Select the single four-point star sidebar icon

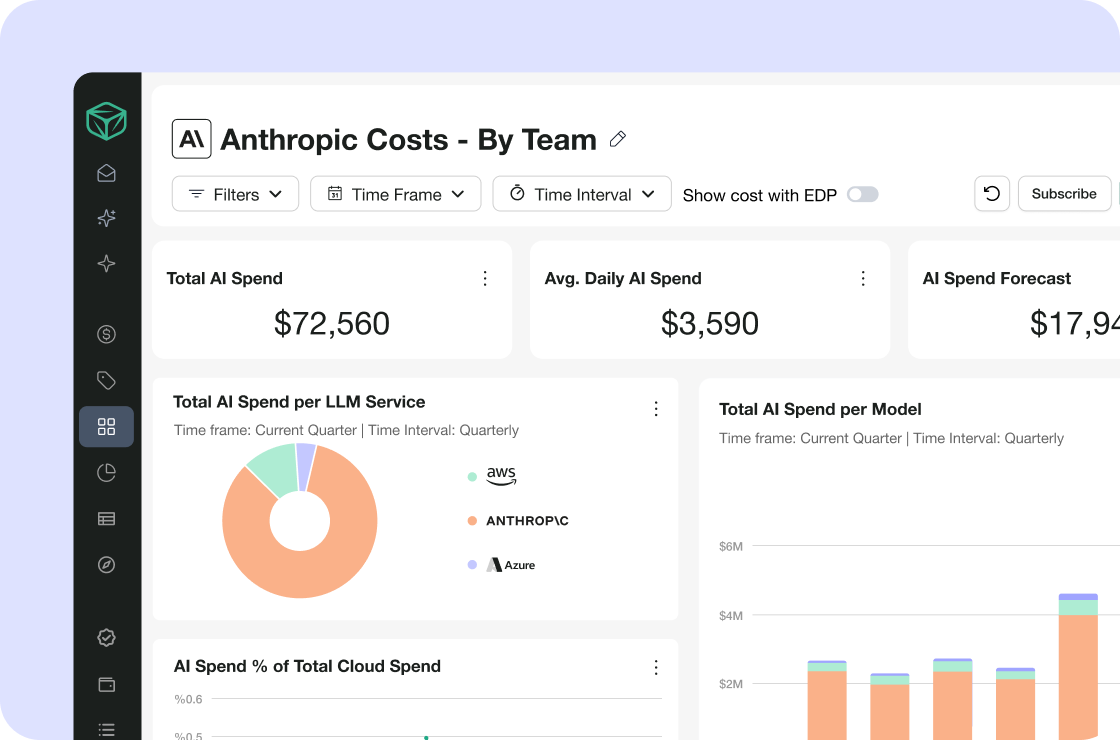point(106,264)
